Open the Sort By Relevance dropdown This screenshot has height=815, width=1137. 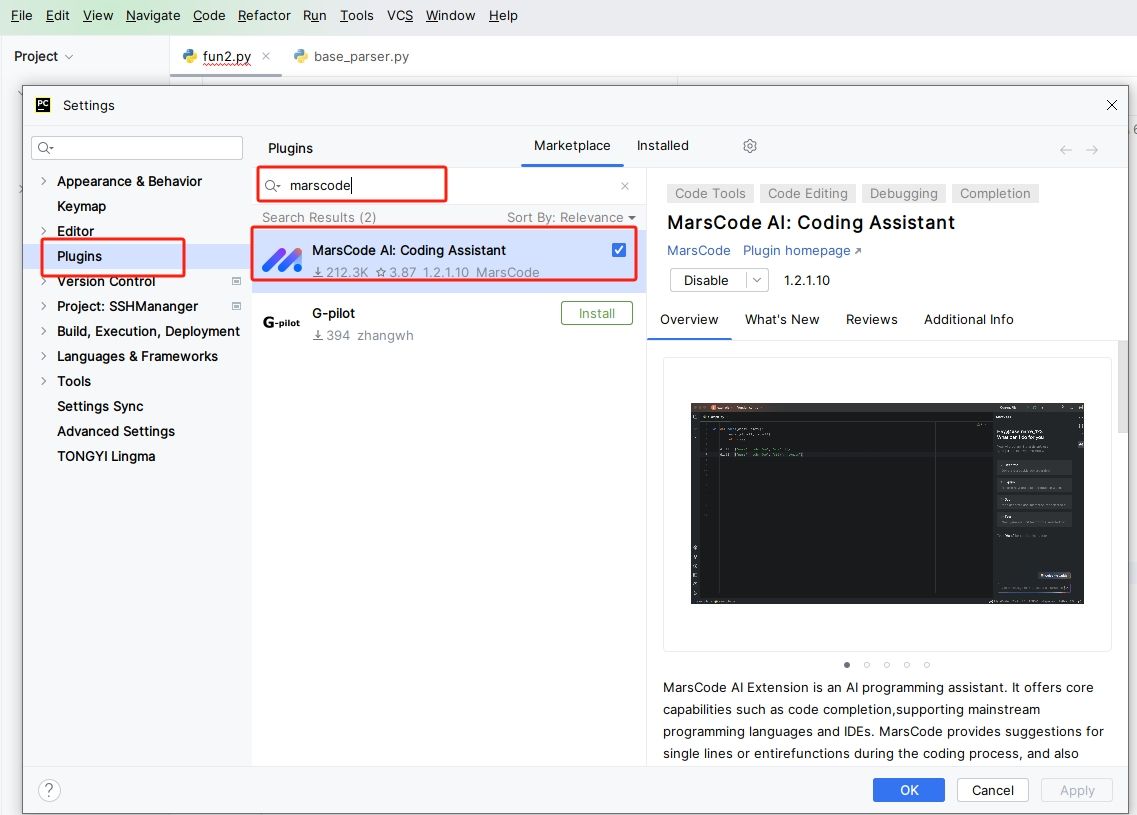pyautogui.click(x=571, y=217)
